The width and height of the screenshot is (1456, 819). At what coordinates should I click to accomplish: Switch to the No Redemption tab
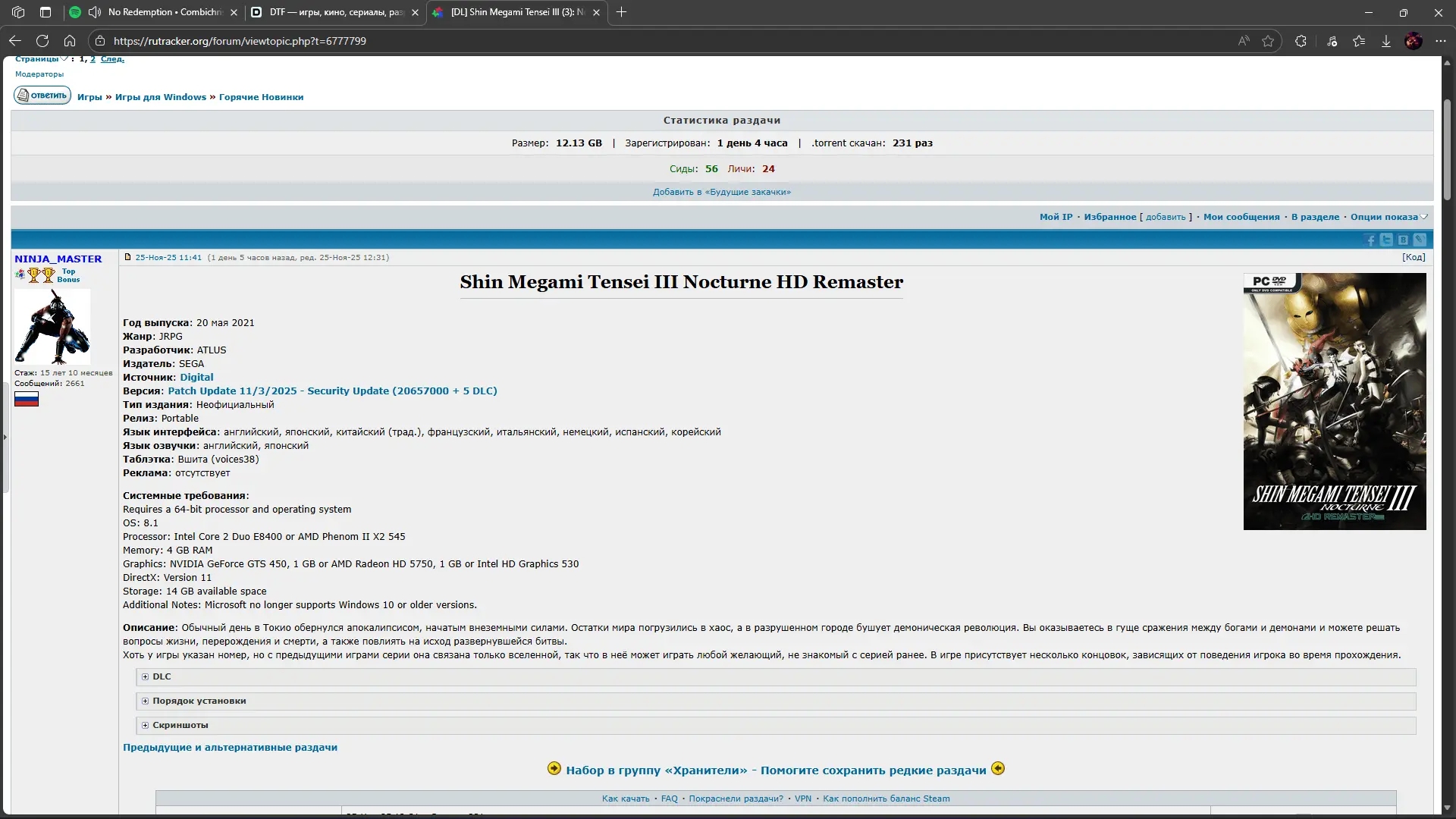click(x=164, y=12)
